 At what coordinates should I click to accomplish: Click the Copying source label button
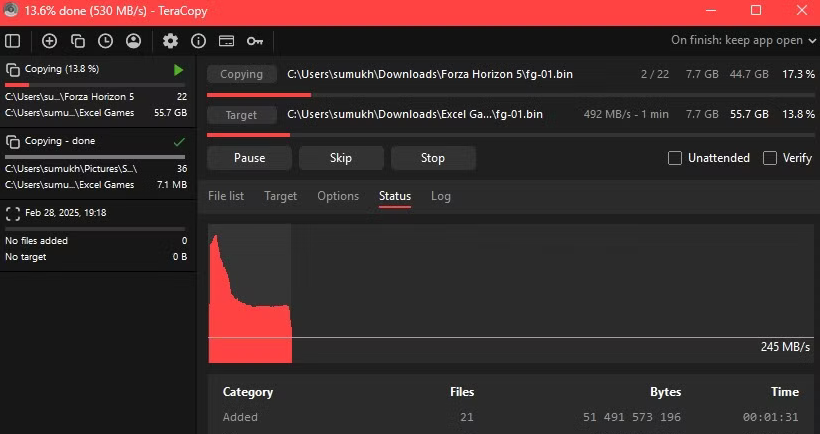pos(242,74)
